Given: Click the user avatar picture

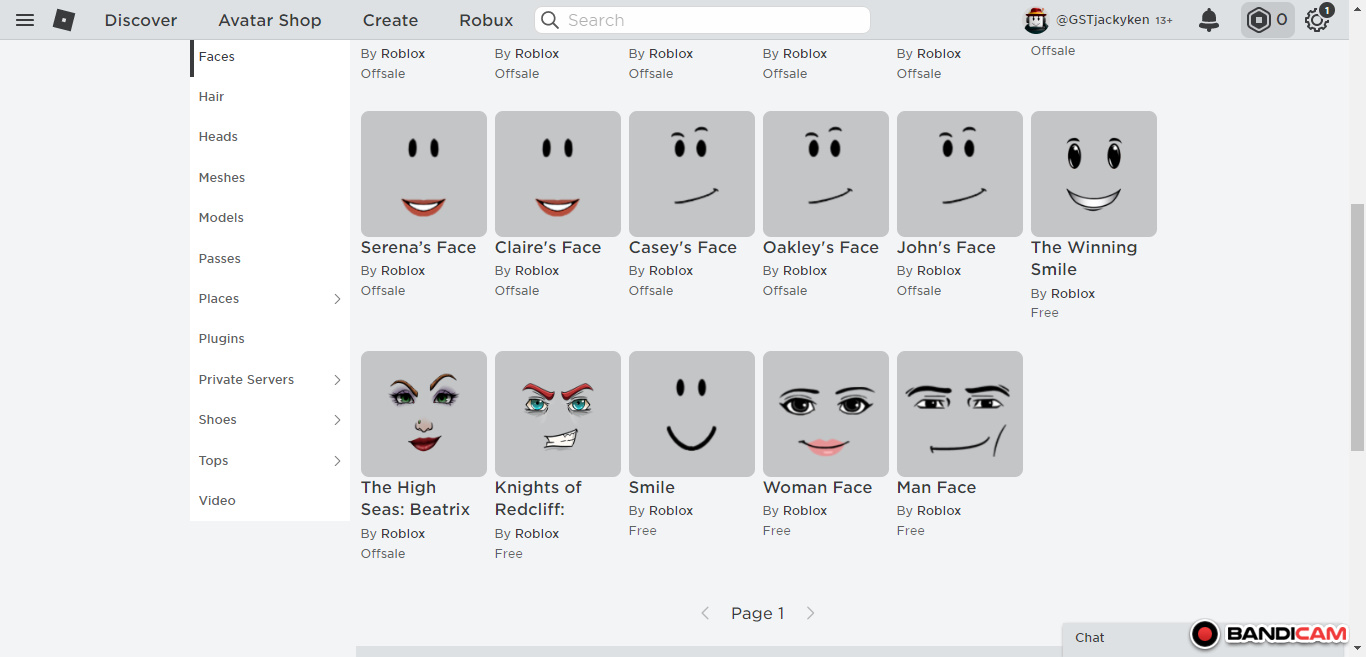Looking at the screenshot, I should coord(1036,20).
